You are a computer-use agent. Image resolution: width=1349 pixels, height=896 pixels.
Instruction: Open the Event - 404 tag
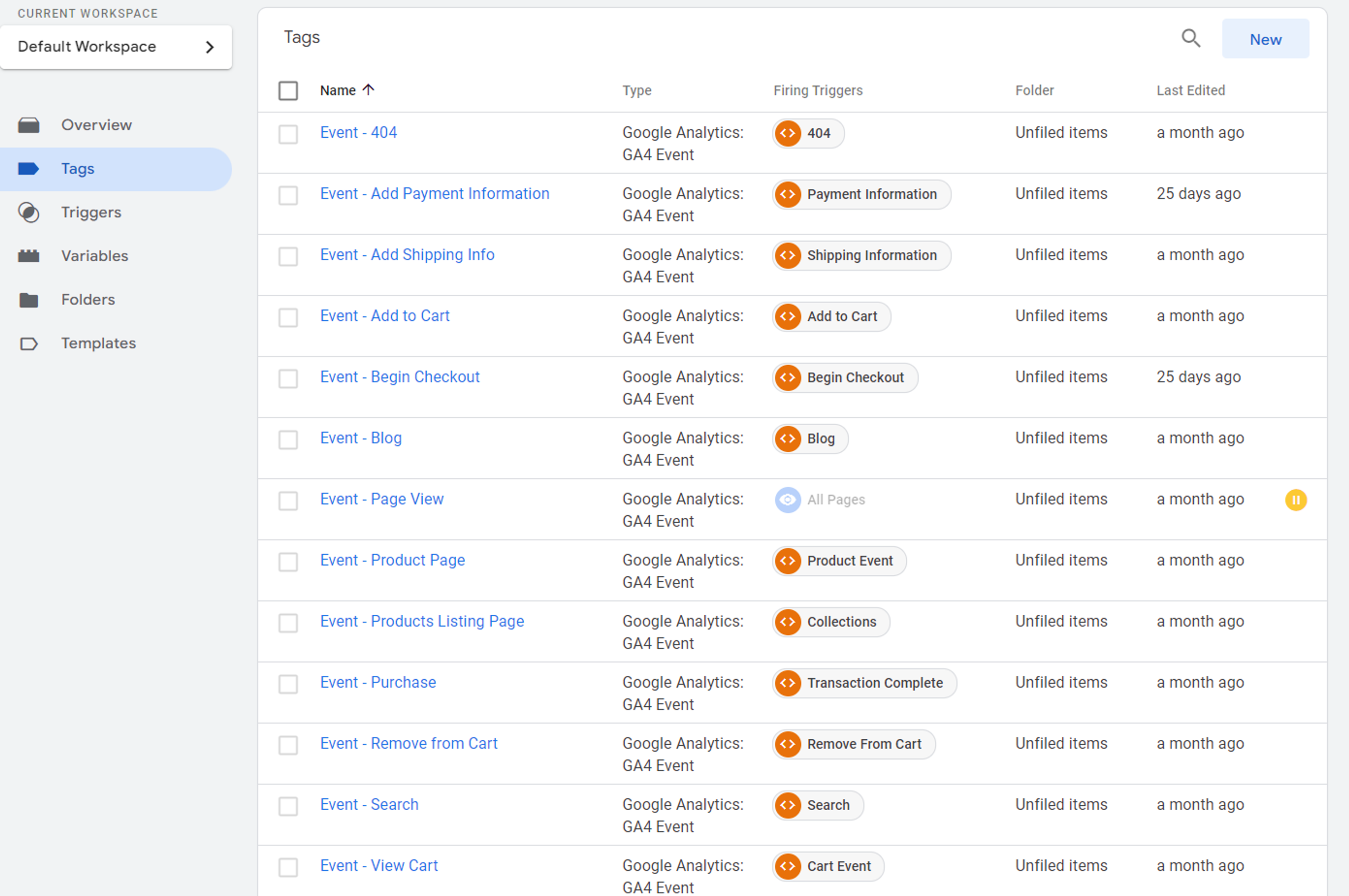[358, 132]
